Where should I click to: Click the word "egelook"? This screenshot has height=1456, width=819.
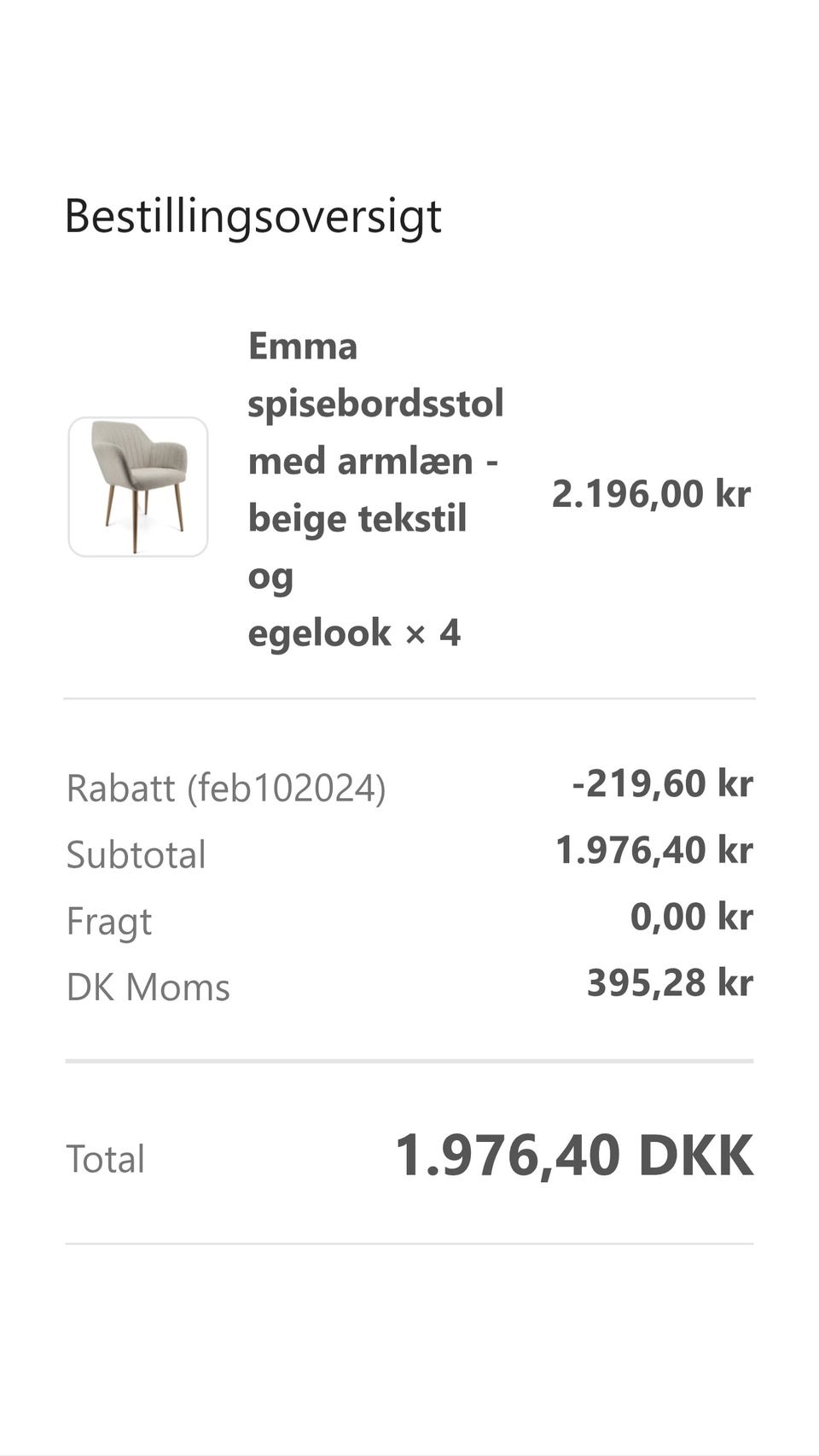pos(319,633)
